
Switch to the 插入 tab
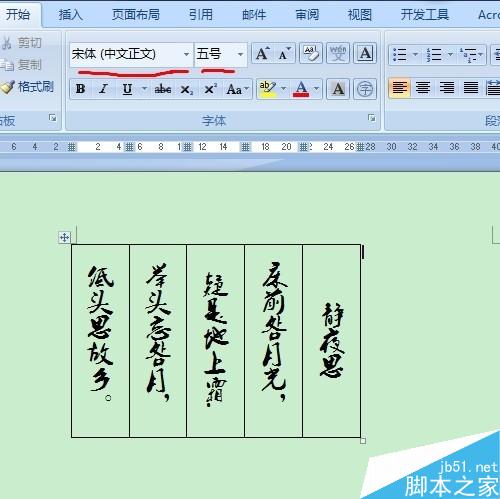tap(70, 15)
